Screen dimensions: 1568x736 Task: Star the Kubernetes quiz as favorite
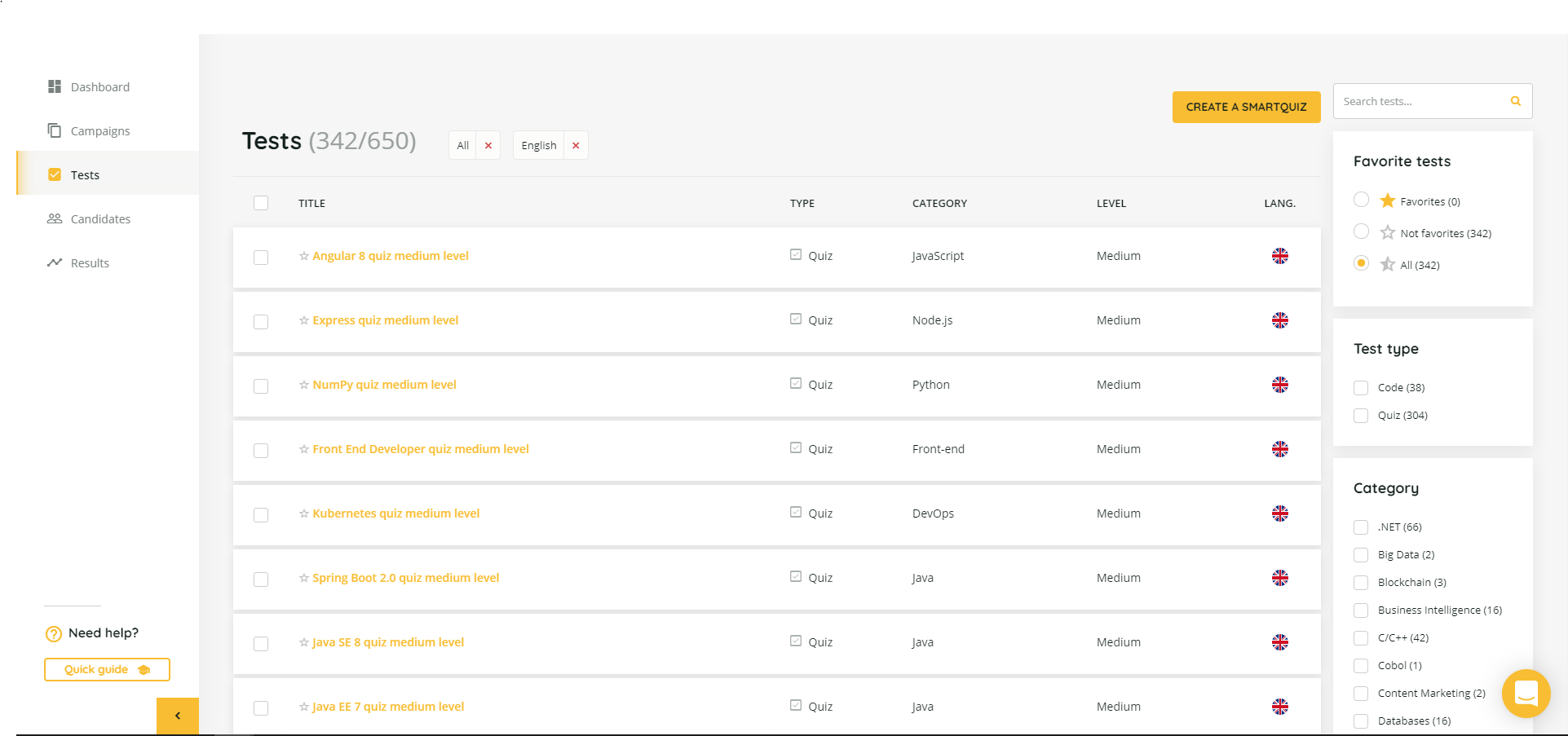pyautogui.click(x=303, y=513)
